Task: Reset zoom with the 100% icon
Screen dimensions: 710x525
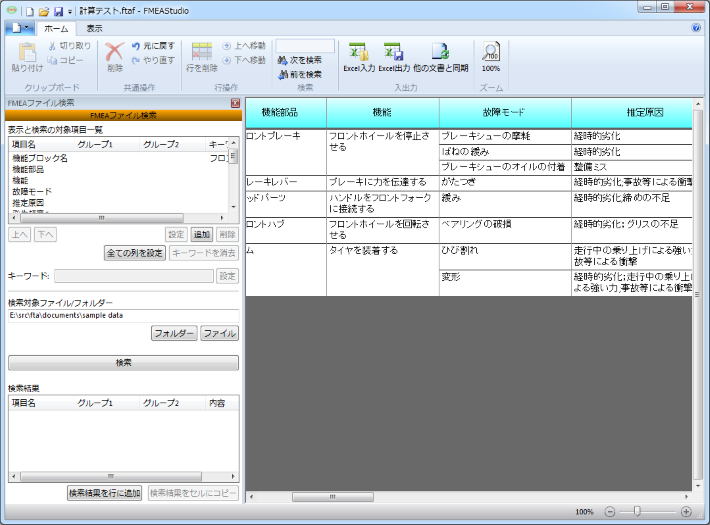Action: tap(491, 52)
